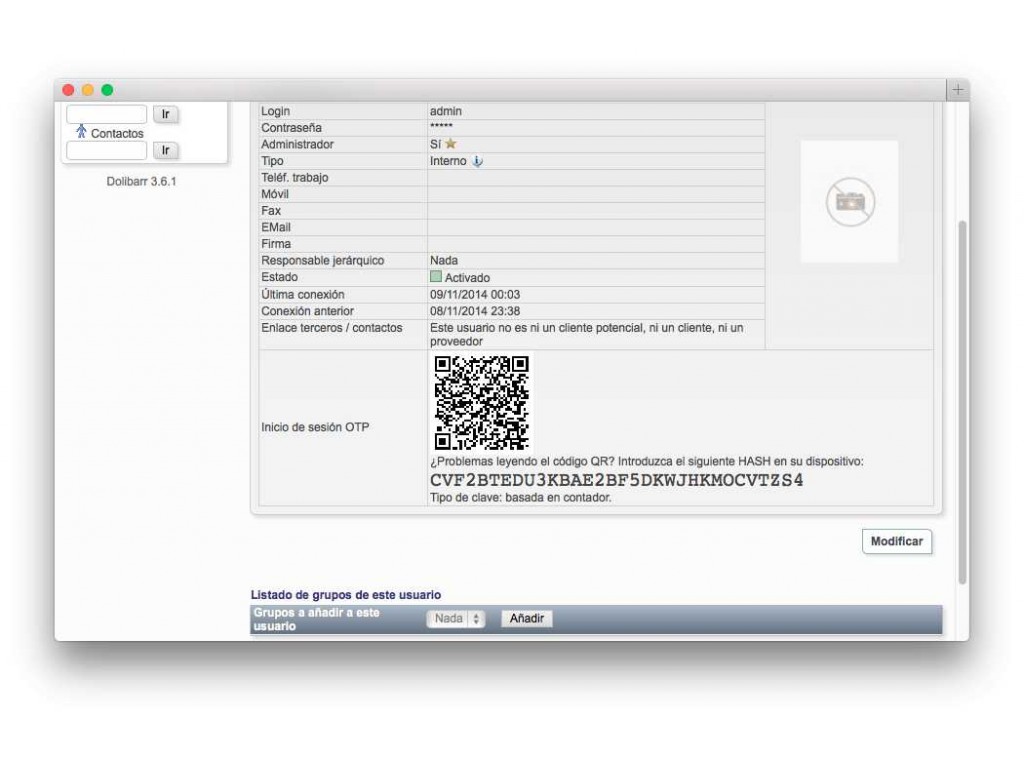Click the green Activado status square
1024x768 pixels.
[436, 277]
